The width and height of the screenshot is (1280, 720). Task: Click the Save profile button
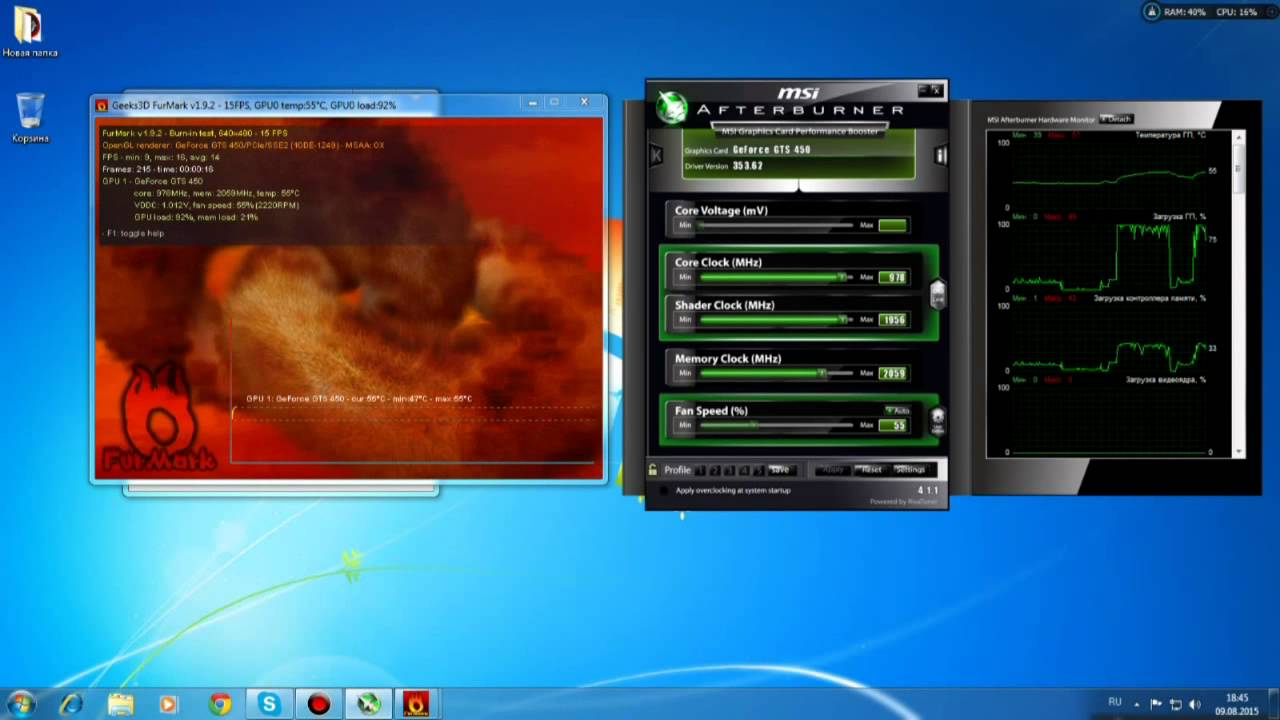(780, 470)
